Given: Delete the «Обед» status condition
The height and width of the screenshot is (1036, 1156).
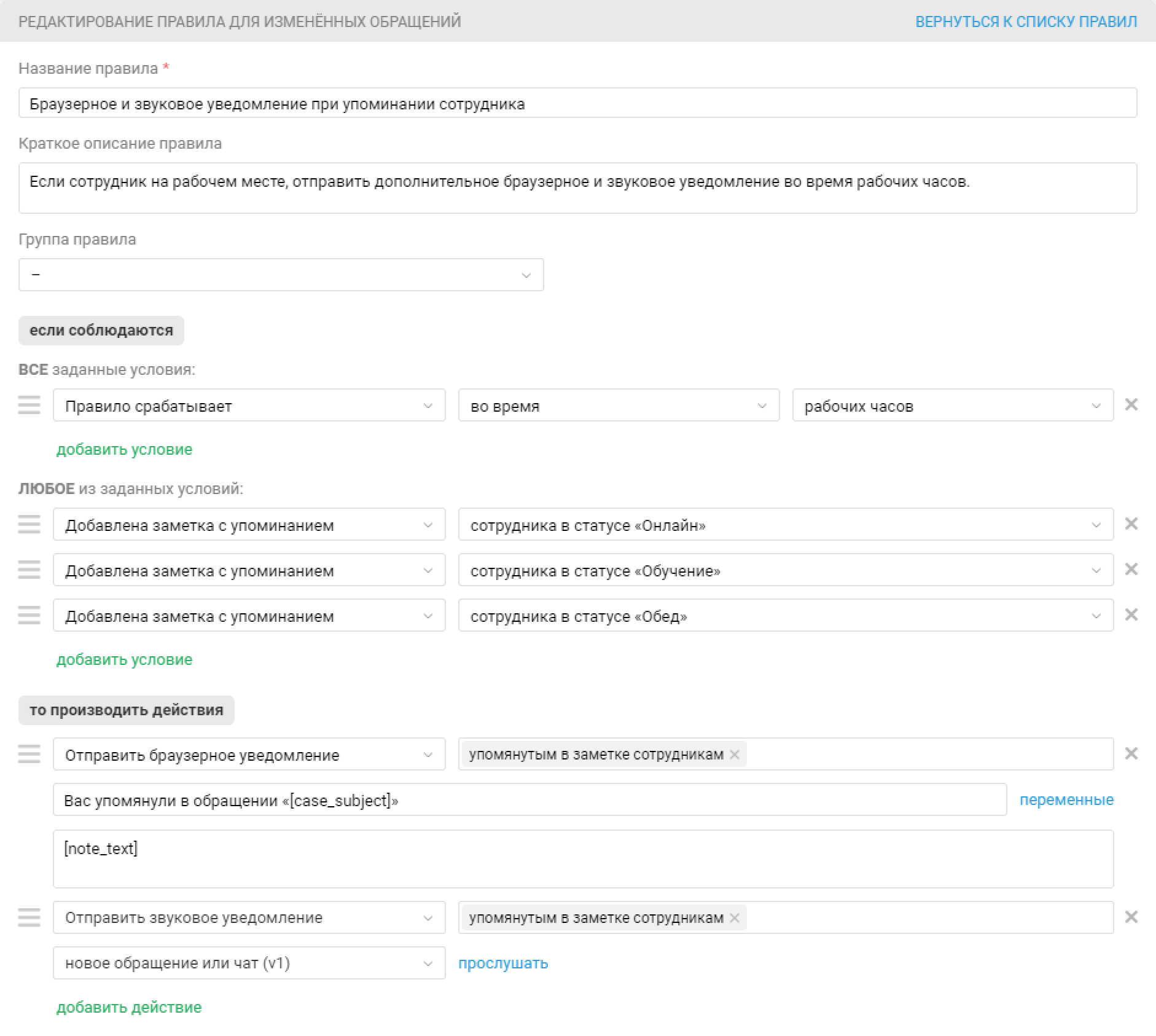Looking at the screenshot, I should (x=1131, y=615).
